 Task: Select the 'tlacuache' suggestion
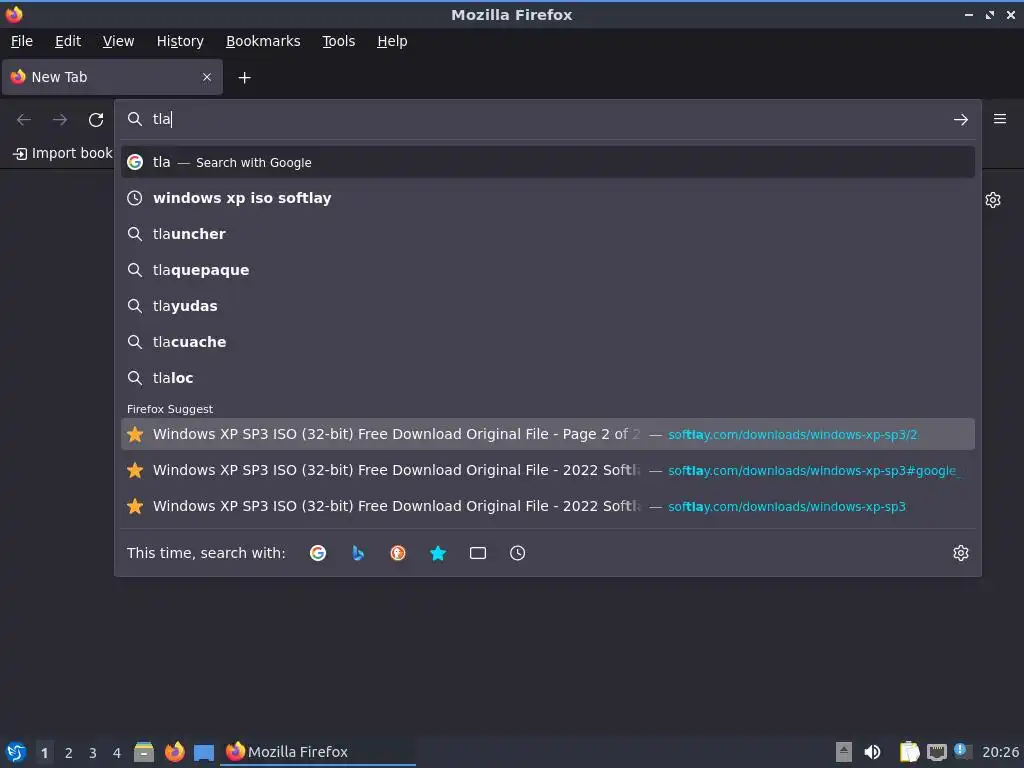tap(548, 342)
